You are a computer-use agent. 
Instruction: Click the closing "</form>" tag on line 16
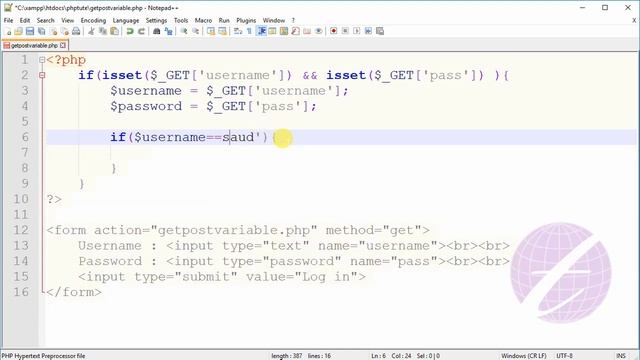(74, 292)
